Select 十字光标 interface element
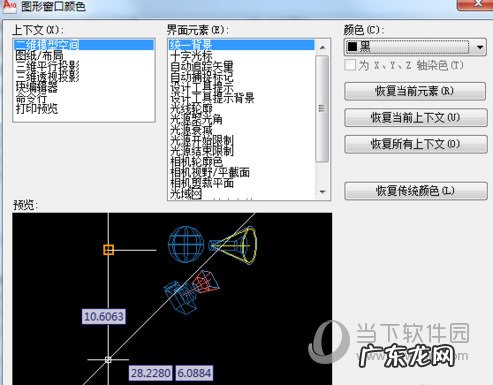This screenshot has height=385, width=493. point(241,55)
